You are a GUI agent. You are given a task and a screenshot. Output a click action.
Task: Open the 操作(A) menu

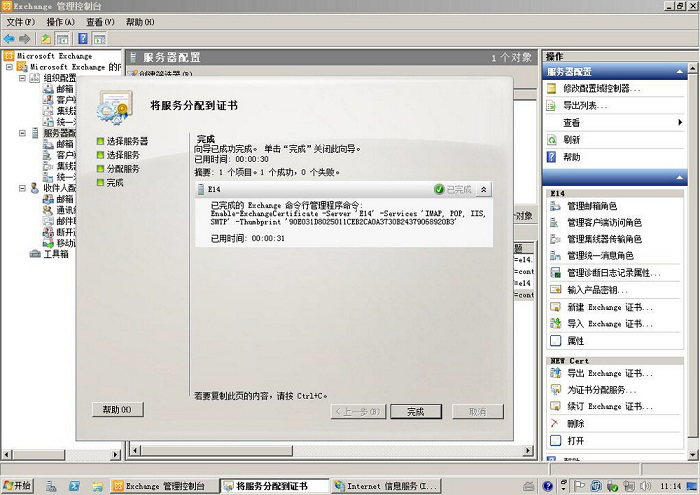(x=60, y=21)
